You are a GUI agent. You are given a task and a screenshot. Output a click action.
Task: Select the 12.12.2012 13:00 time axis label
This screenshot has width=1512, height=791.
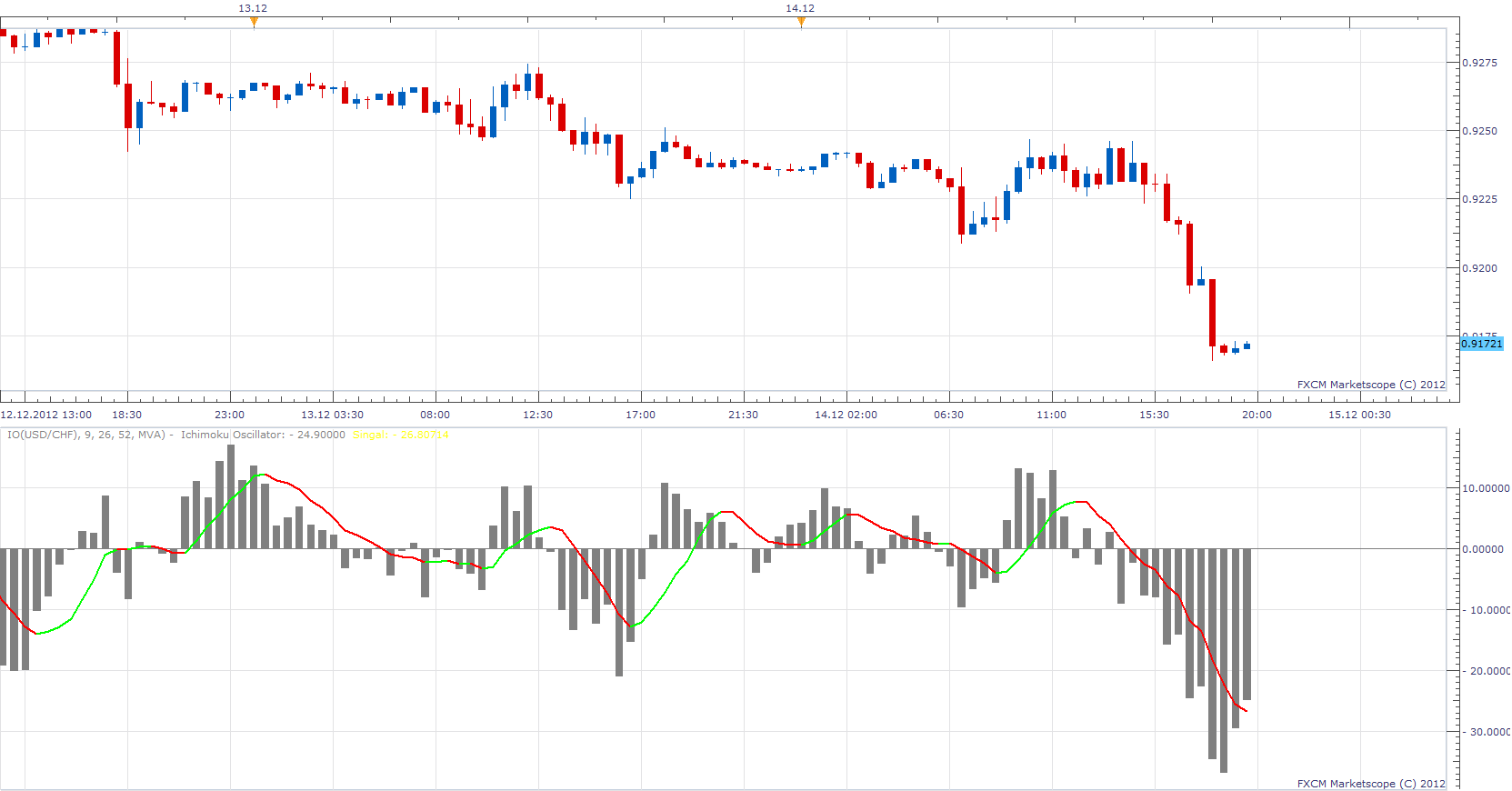click(46, 415)
